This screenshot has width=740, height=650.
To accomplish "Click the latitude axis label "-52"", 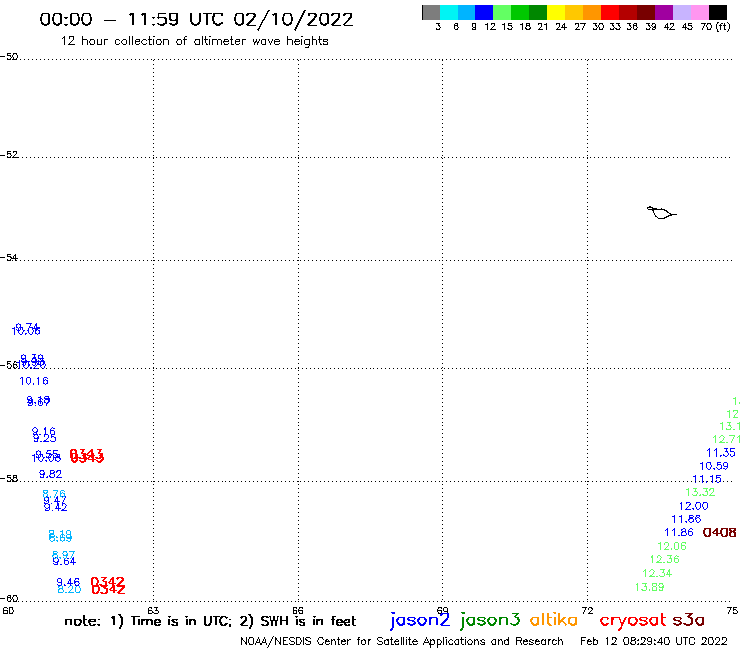I will [9, 155].
